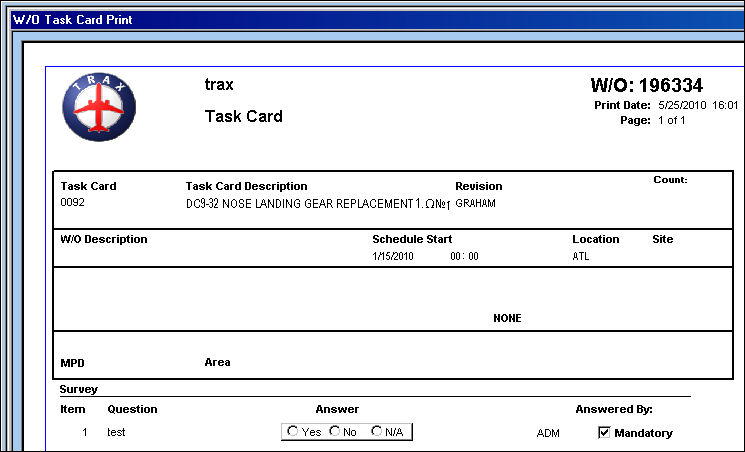
Task: Click the W/O: 196334 number heading
Action: [647, 85]
